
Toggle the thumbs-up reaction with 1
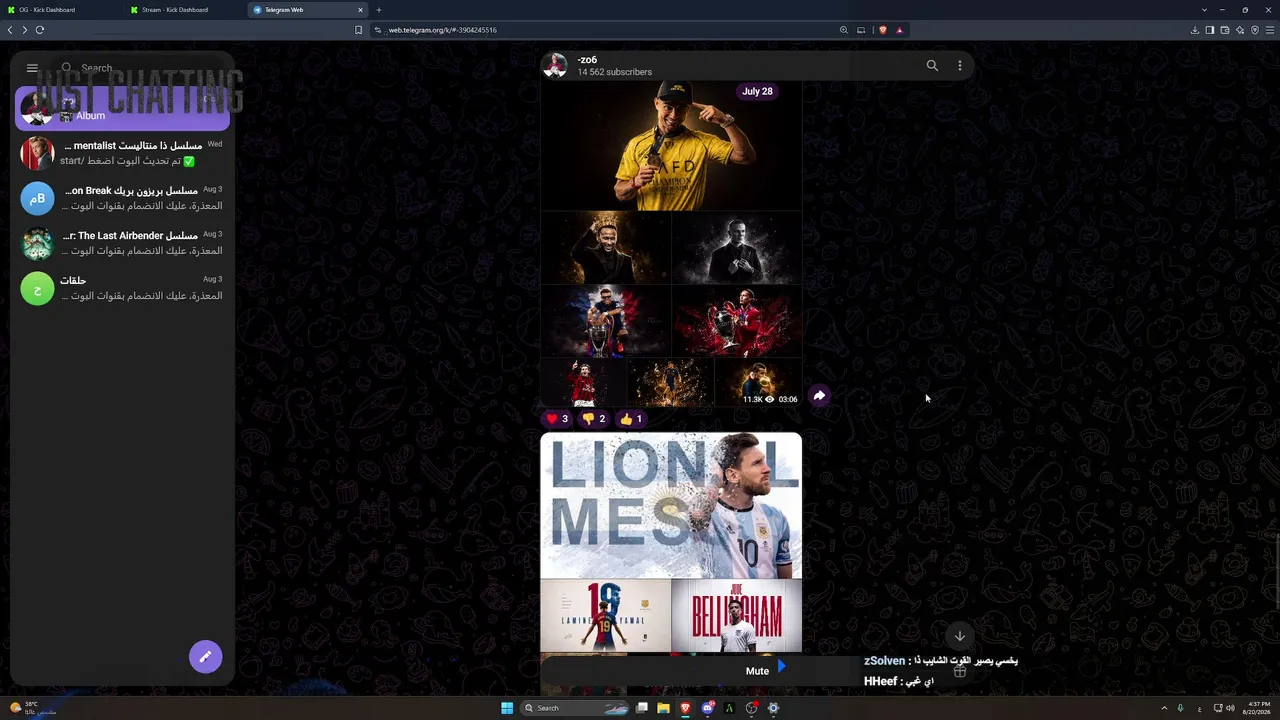point(631,419)
